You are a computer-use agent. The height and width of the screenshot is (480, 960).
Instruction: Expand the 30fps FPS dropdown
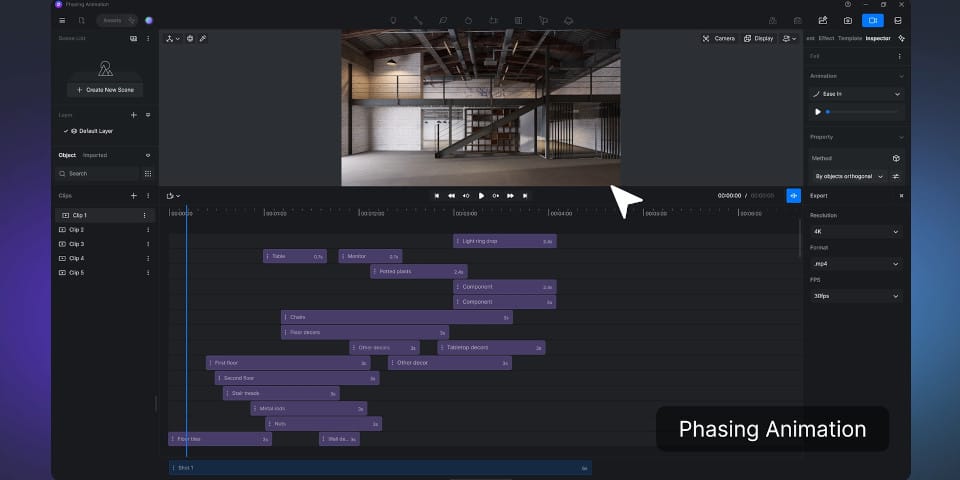click(x=856, y=296)
